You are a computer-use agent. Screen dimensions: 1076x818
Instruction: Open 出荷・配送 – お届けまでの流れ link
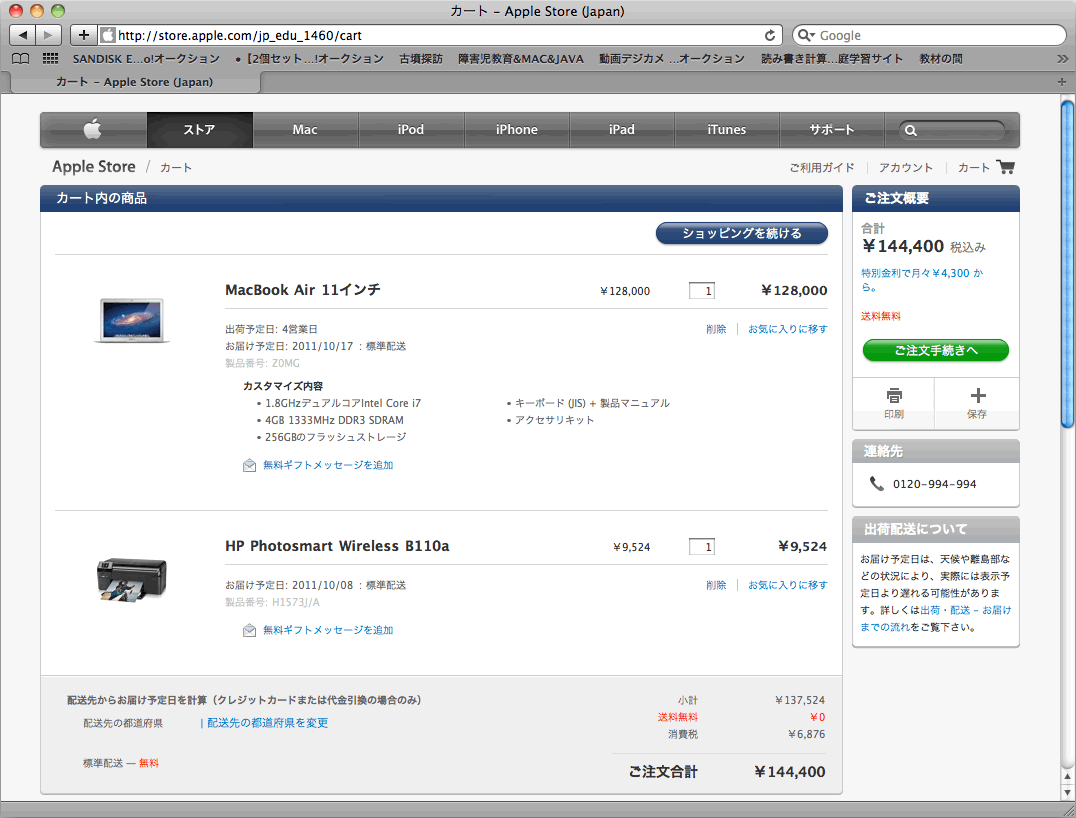click(x=936, y=618)
